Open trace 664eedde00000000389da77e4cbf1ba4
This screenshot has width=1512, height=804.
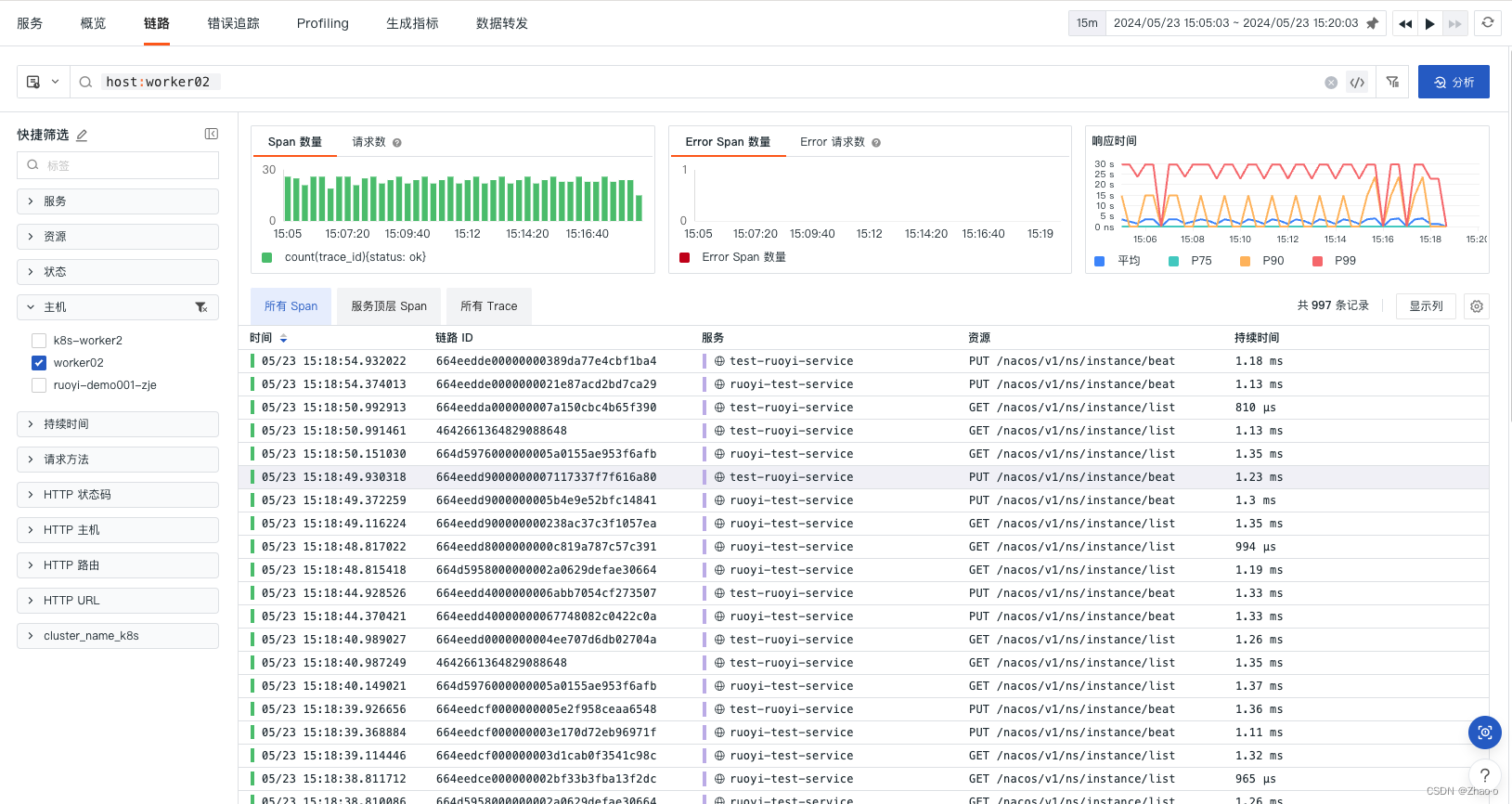[x=546, y=361]
